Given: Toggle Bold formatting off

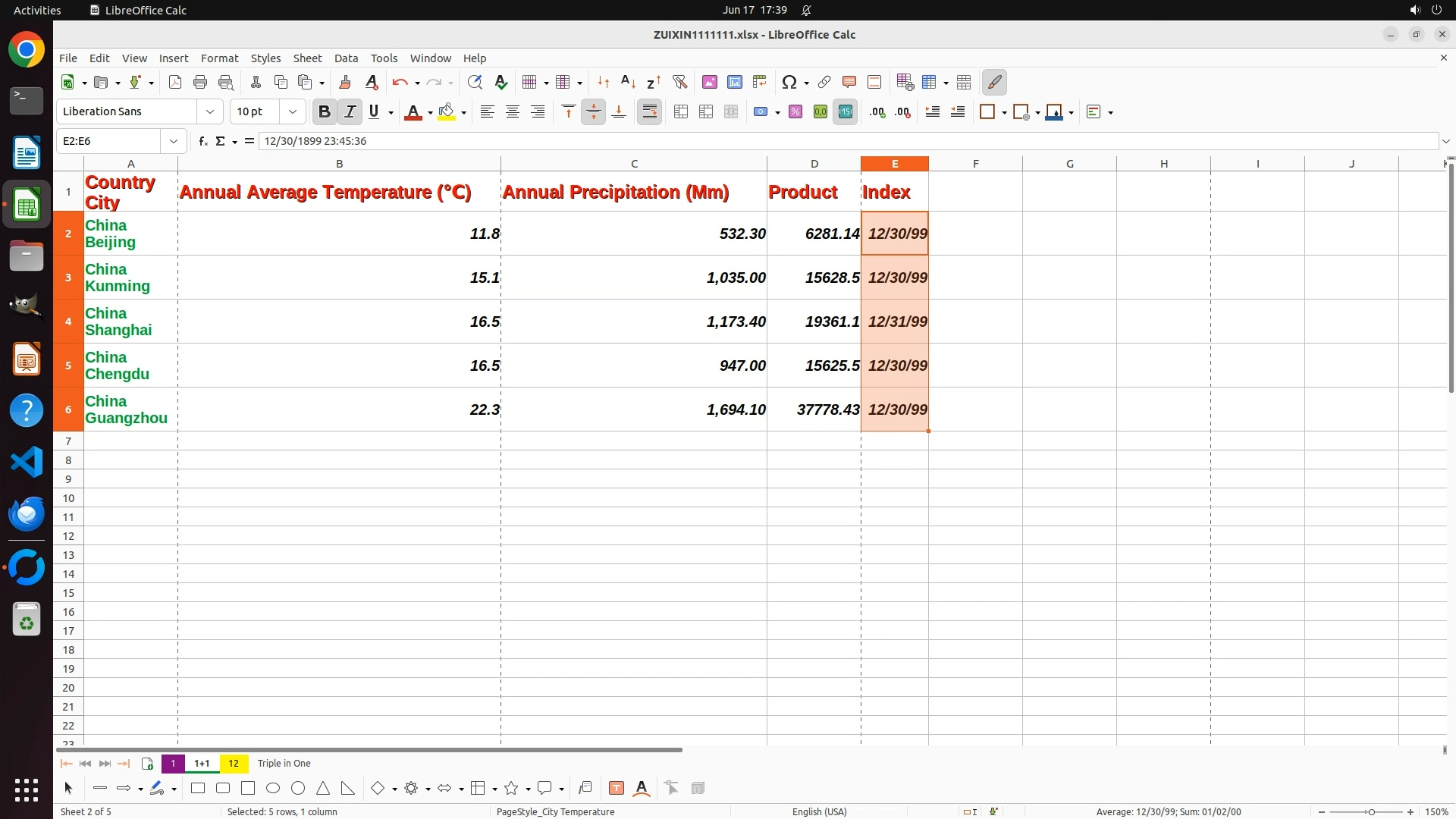Looking at the screenshot, I should 325,111.
